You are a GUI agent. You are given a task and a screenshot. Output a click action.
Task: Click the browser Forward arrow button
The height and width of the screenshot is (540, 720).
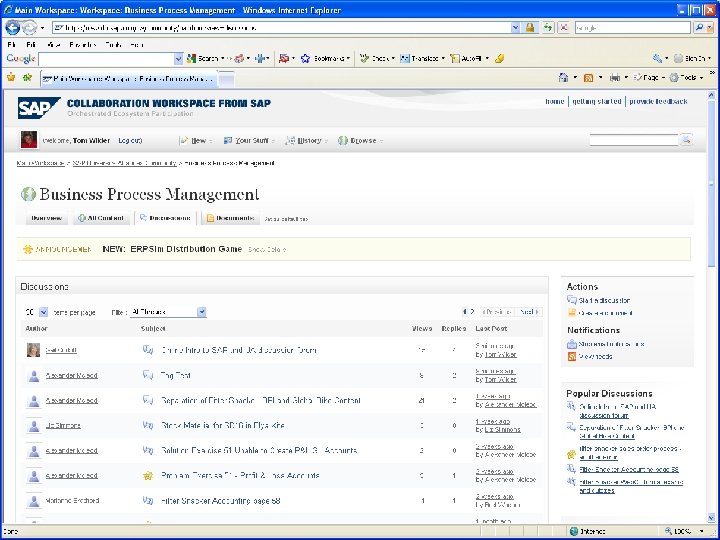click(x=29, y=28)
